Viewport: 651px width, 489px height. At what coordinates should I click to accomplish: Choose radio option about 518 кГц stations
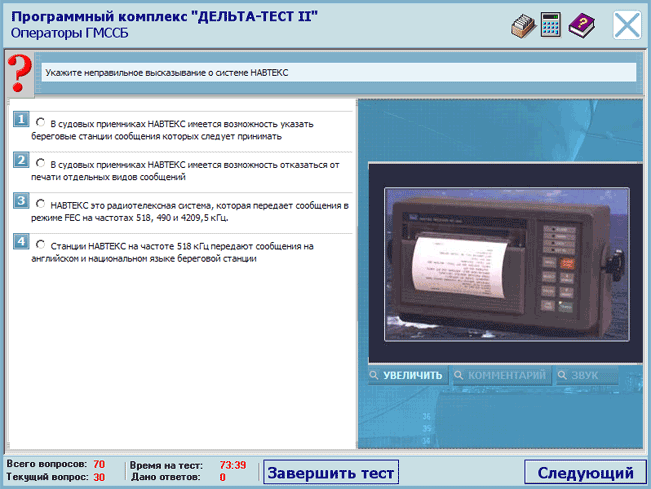pos(40,243)
